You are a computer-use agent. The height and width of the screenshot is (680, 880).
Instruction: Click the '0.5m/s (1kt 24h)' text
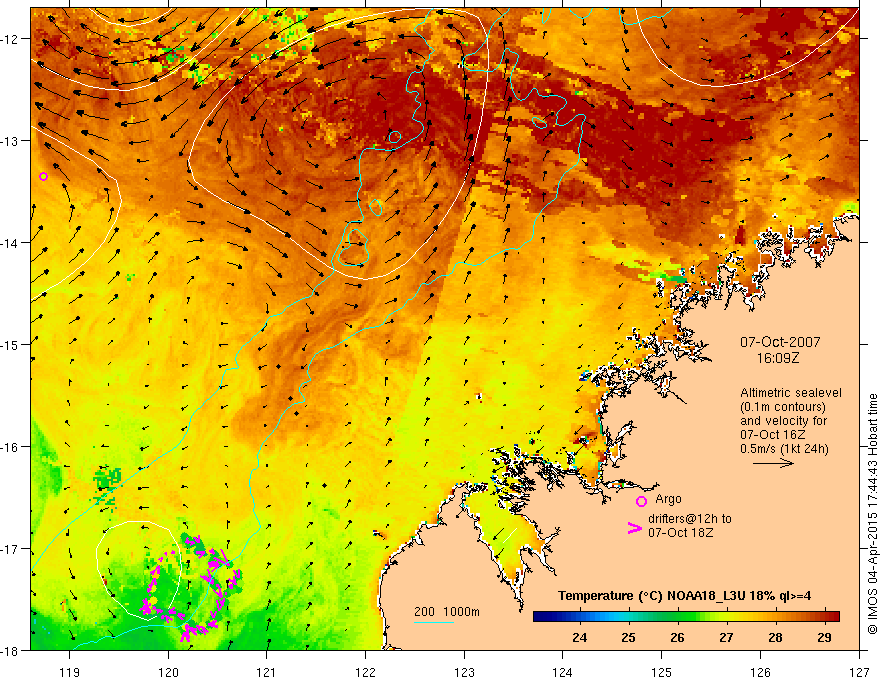coord(784,448)
